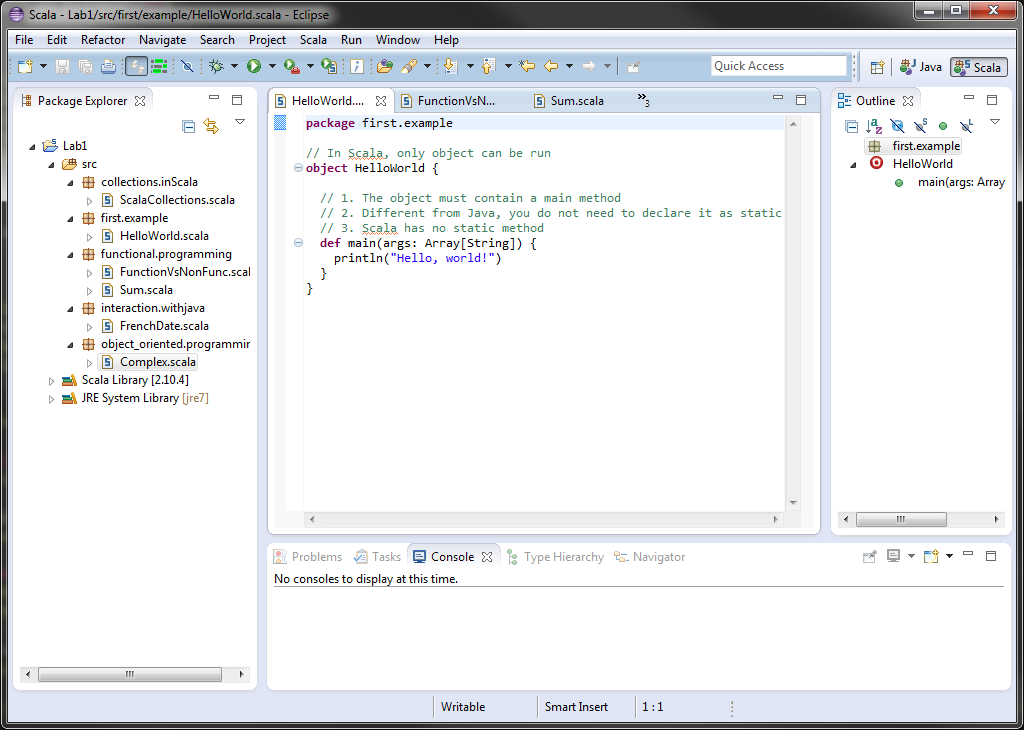Click the Search flashlight icon
Image resolution: width=1024 pixels, height=730 pixels.
coord(409,66)
